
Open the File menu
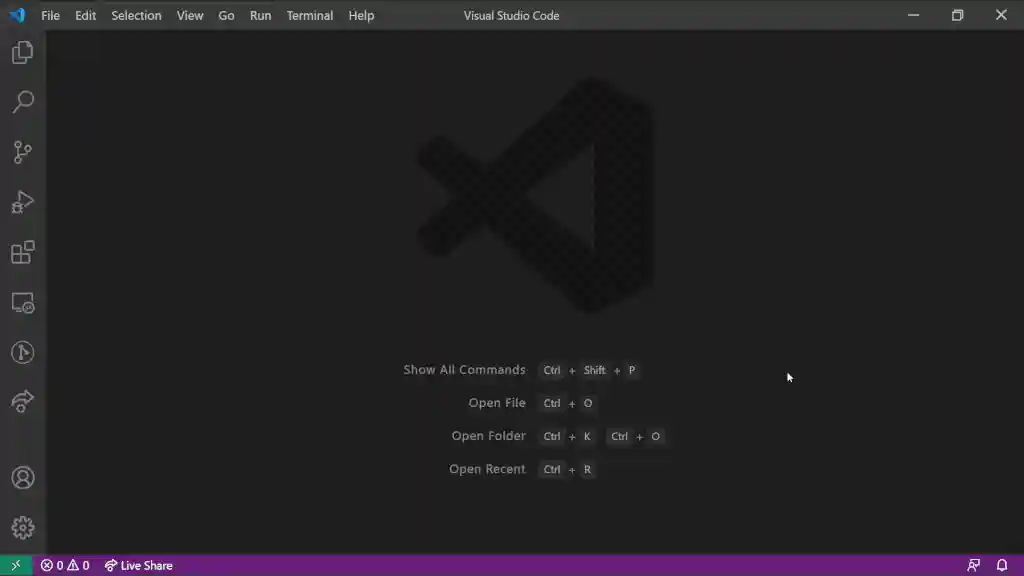pyautogui.click(x=49, y=15)
